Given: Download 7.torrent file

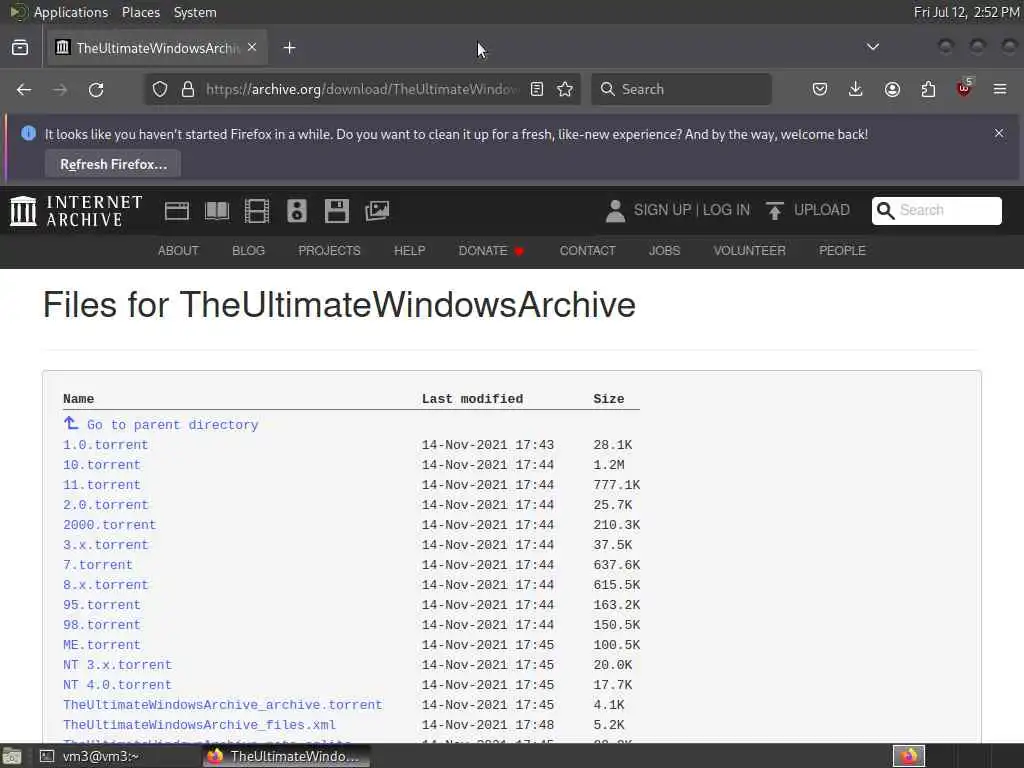Looking at the screenshot, I should click(98, 565).
